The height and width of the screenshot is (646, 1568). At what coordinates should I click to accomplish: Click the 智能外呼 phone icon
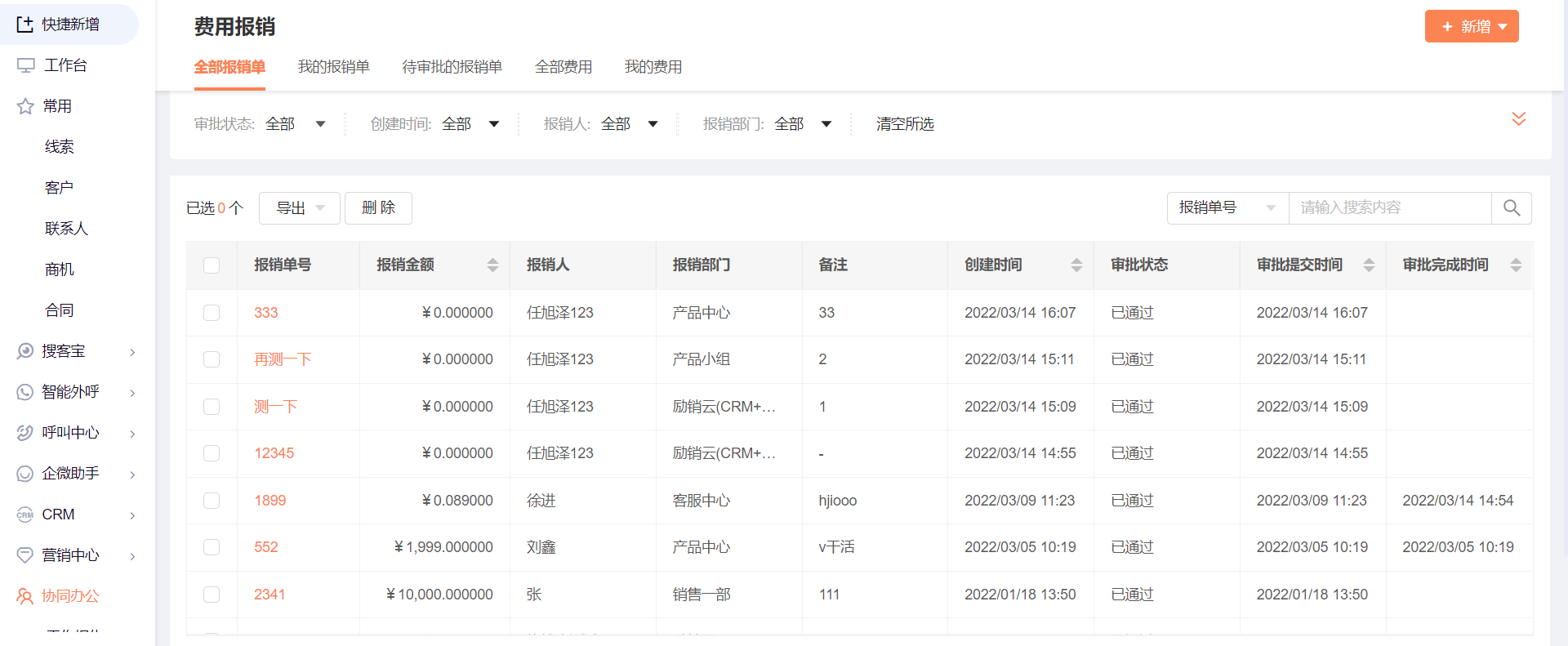[25, 392]
